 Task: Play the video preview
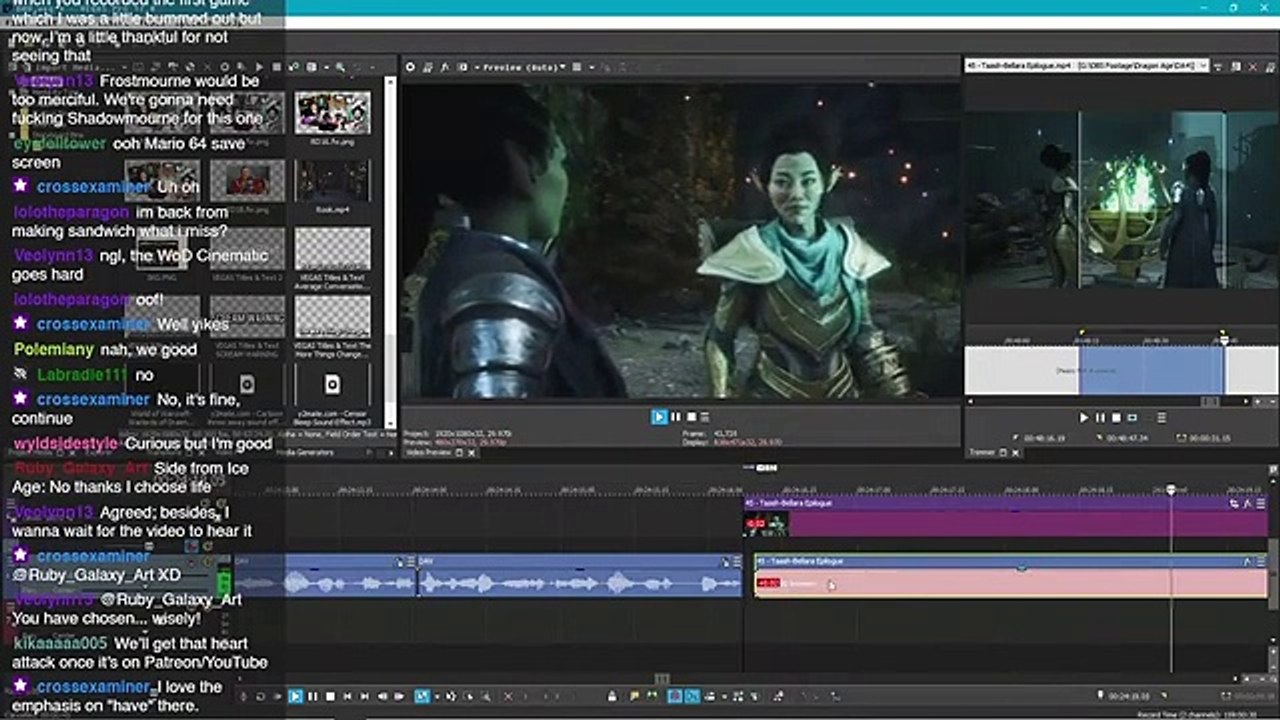pyautogui.click(x=659, y=417)
